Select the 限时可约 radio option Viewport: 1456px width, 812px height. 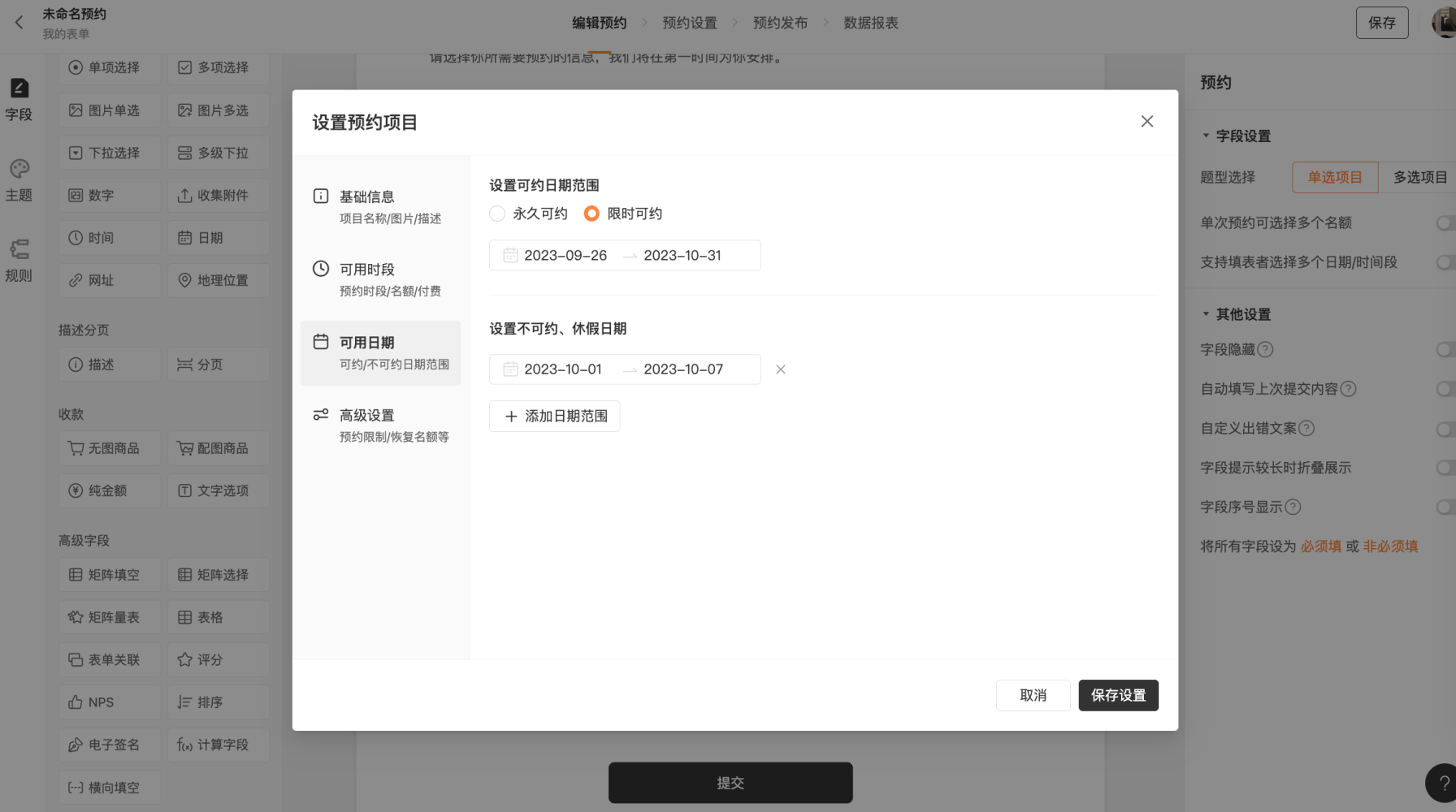pos(591,214)
